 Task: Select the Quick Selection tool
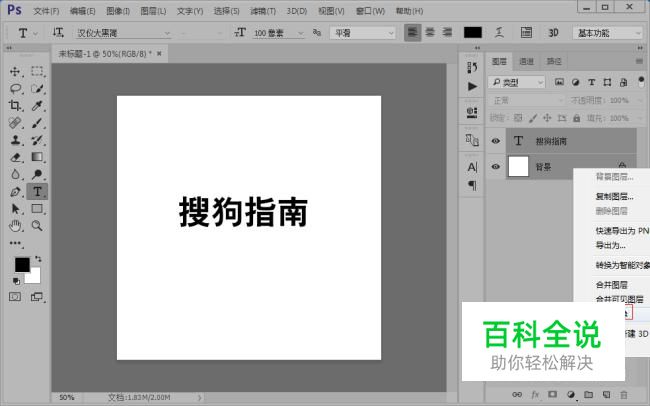pyautogui.click(x=37, y=88)
